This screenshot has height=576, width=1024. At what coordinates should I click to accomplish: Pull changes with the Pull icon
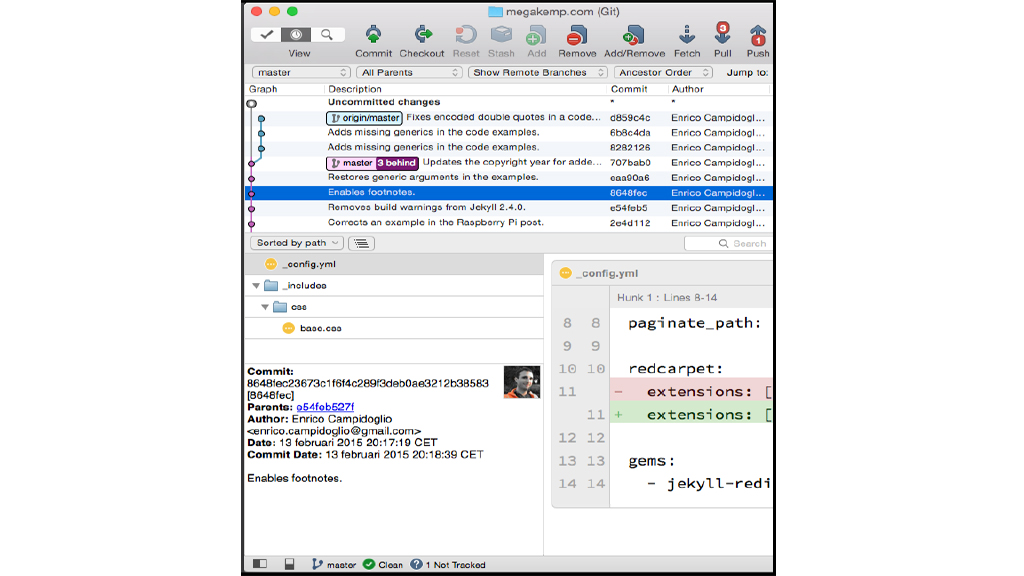(x=722, y=35)
